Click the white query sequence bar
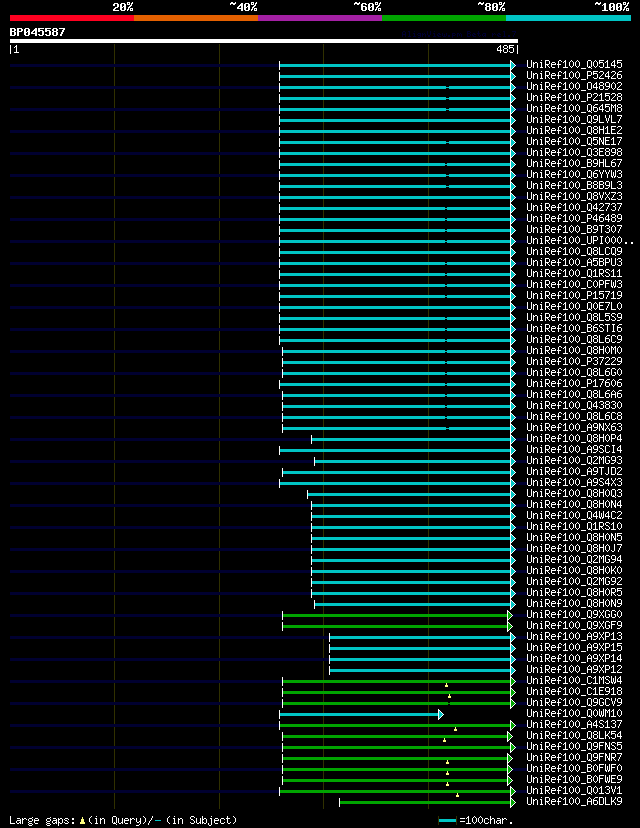Screen dimensions: 640x828 pos(264,41)
